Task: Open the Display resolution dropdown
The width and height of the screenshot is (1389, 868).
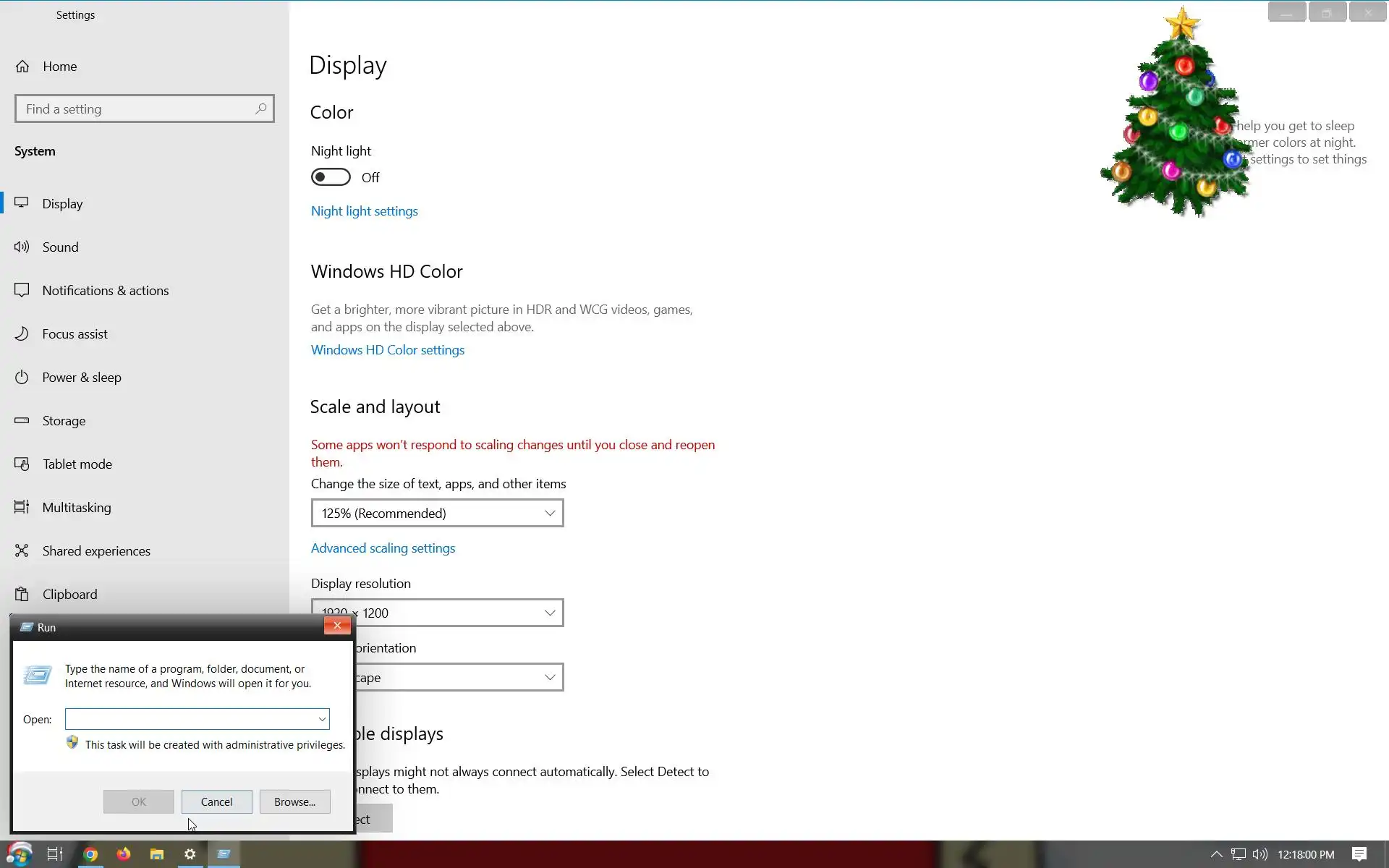Action: pos(437,613)
